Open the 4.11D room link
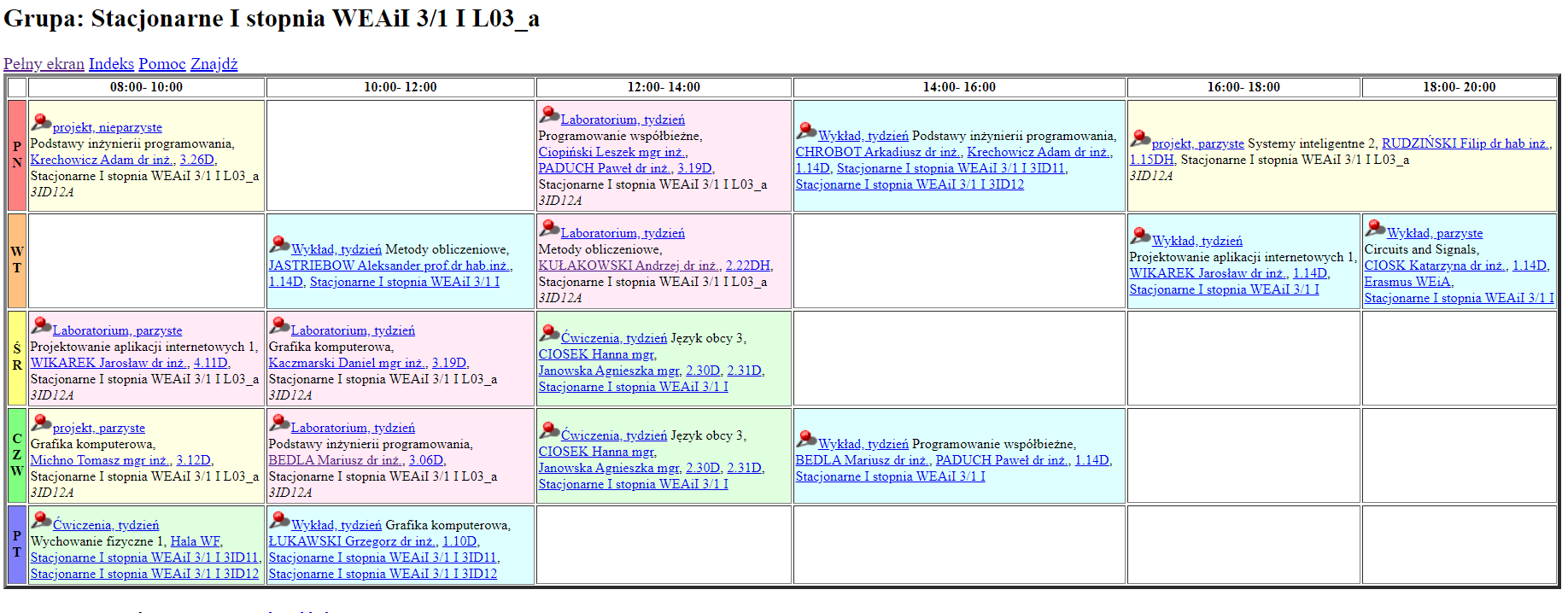This screenshot has height=613, width=1568. (x=210, y=363)
